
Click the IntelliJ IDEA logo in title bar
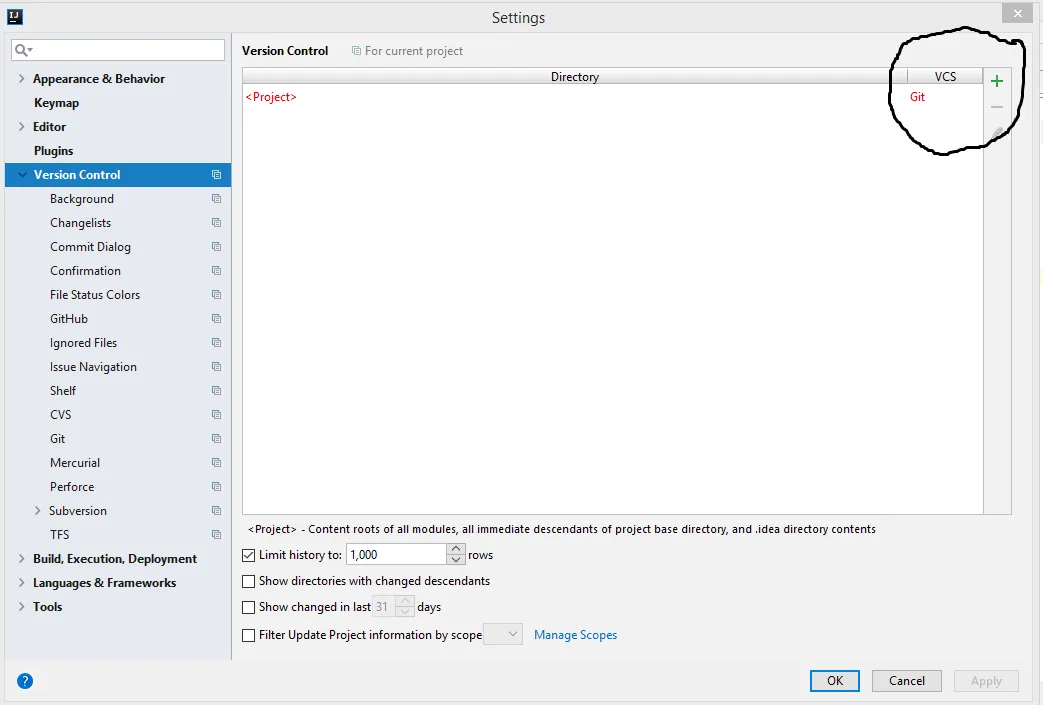pyautogui.click(x=15, y=17)
